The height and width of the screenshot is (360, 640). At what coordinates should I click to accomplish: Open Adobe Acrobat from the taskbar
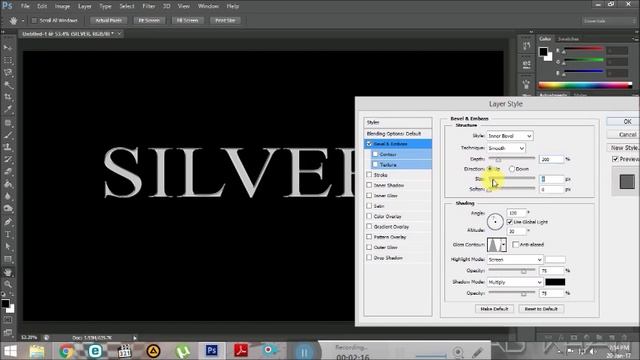coord(241,351)
